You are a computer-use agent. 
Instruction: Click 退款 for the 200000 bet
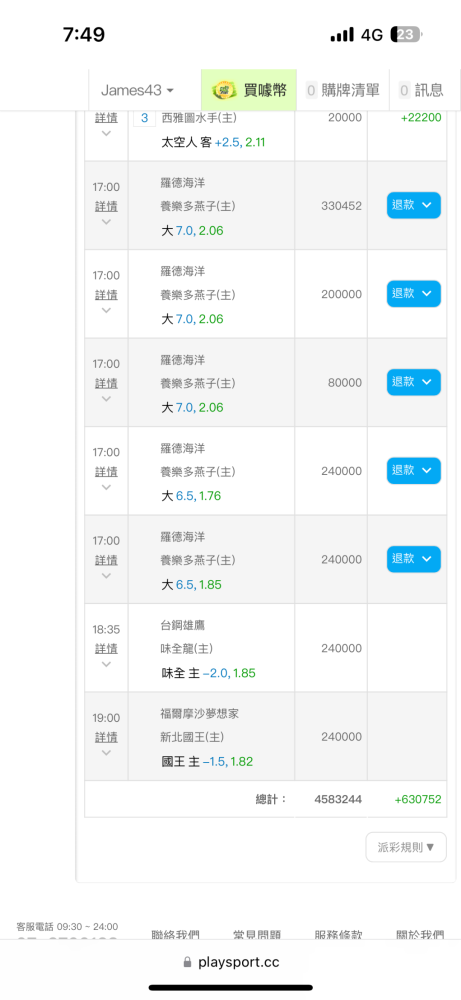coord(414,294)
